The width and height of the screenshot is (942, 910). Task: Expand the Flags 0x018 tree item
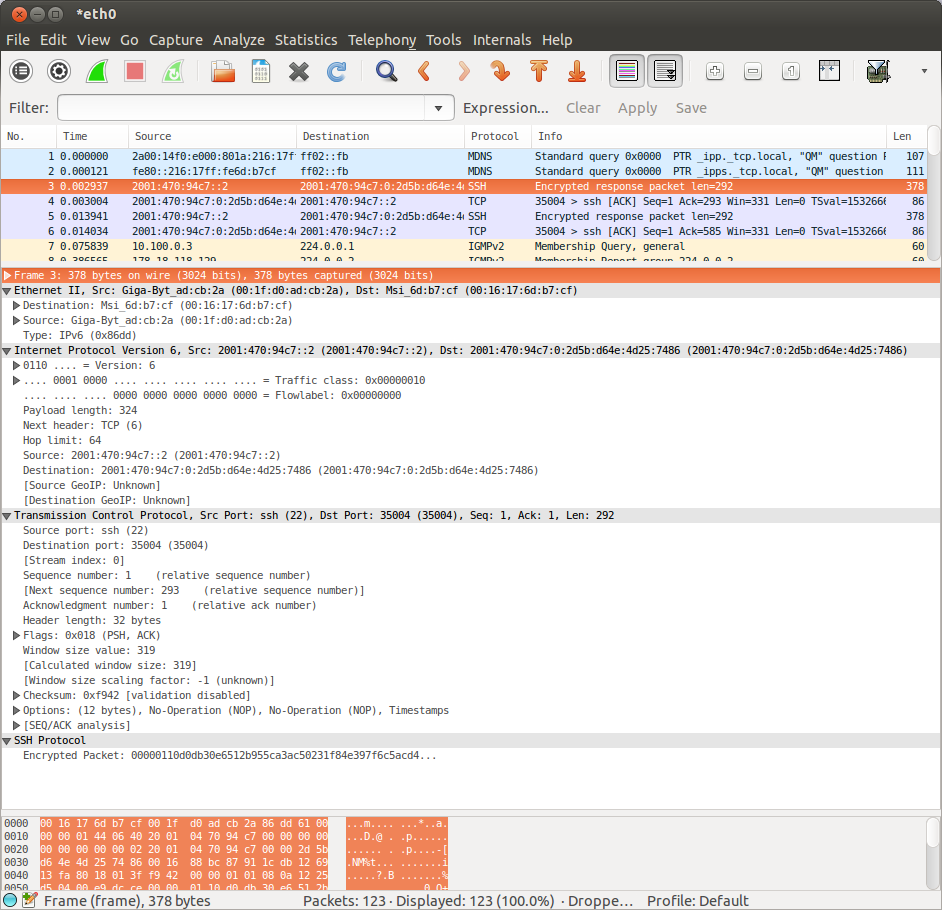click(x=17, y=635)
